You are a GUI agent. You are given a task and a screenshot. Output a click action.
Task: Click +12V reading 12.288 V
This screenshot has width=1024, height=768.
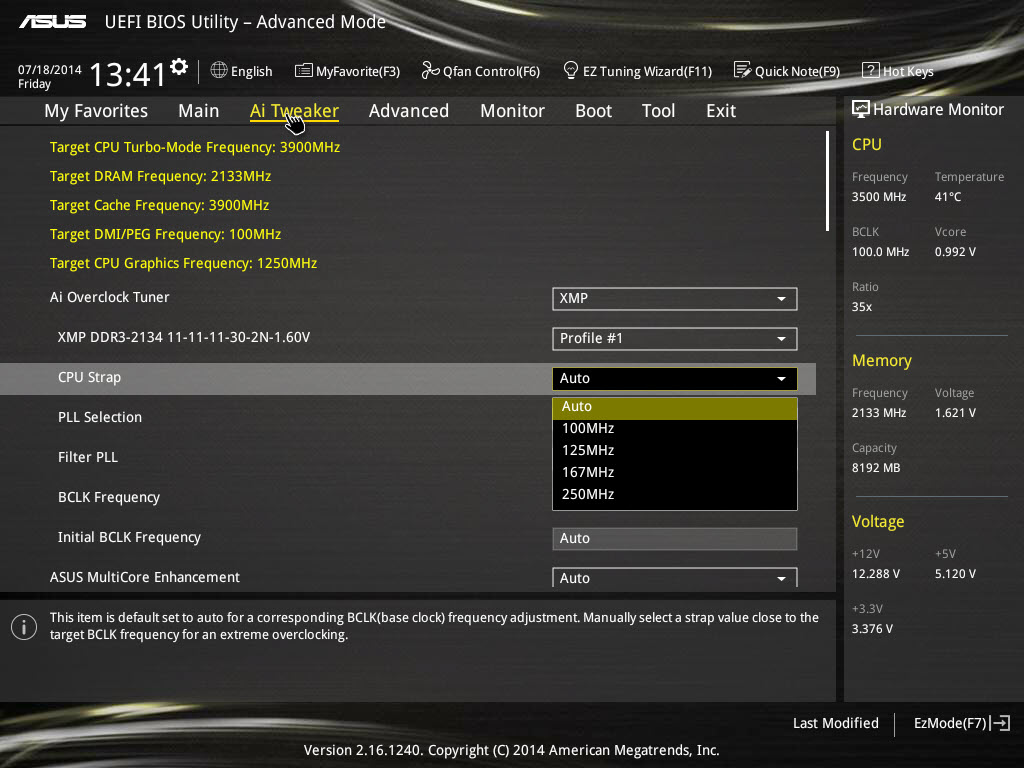[876, 574]
